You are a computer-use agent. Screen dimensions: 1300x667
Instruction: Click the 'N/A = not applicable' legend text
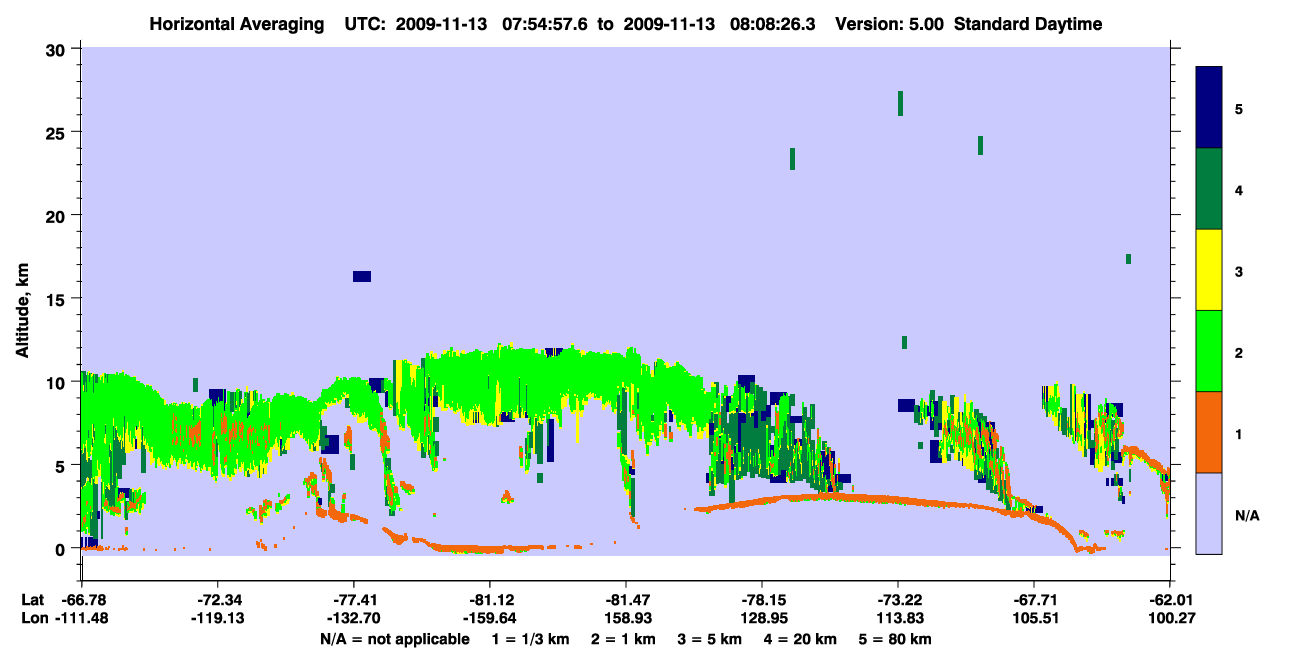click(394, 639)
